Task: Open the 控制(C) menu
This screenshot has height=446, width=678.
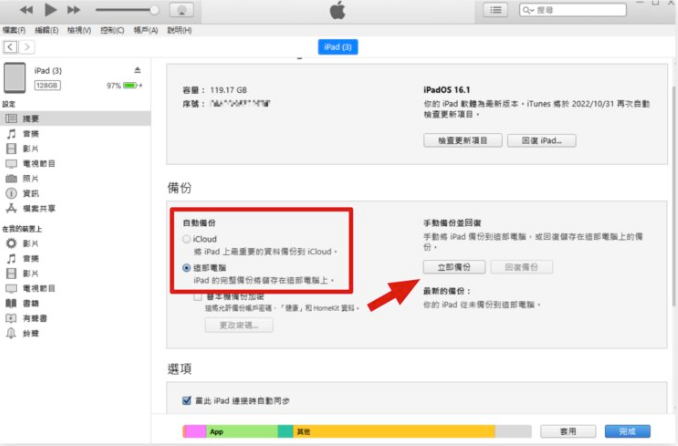Action: click(112, 30)
